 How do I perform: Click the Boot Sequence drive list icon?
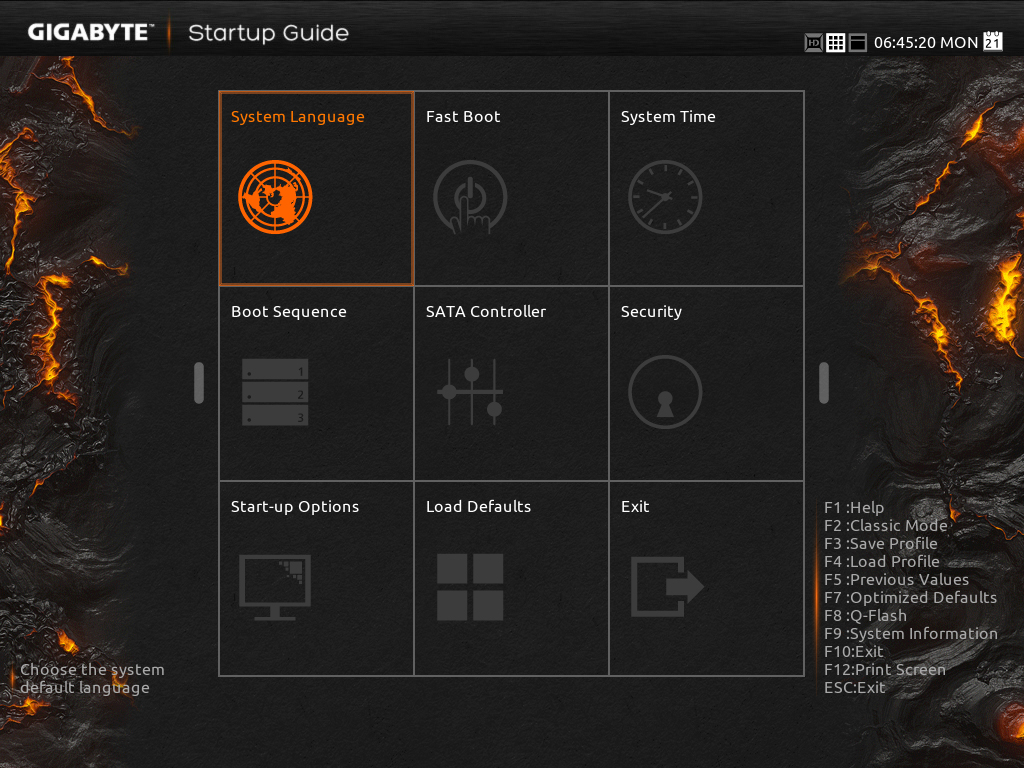275,392
